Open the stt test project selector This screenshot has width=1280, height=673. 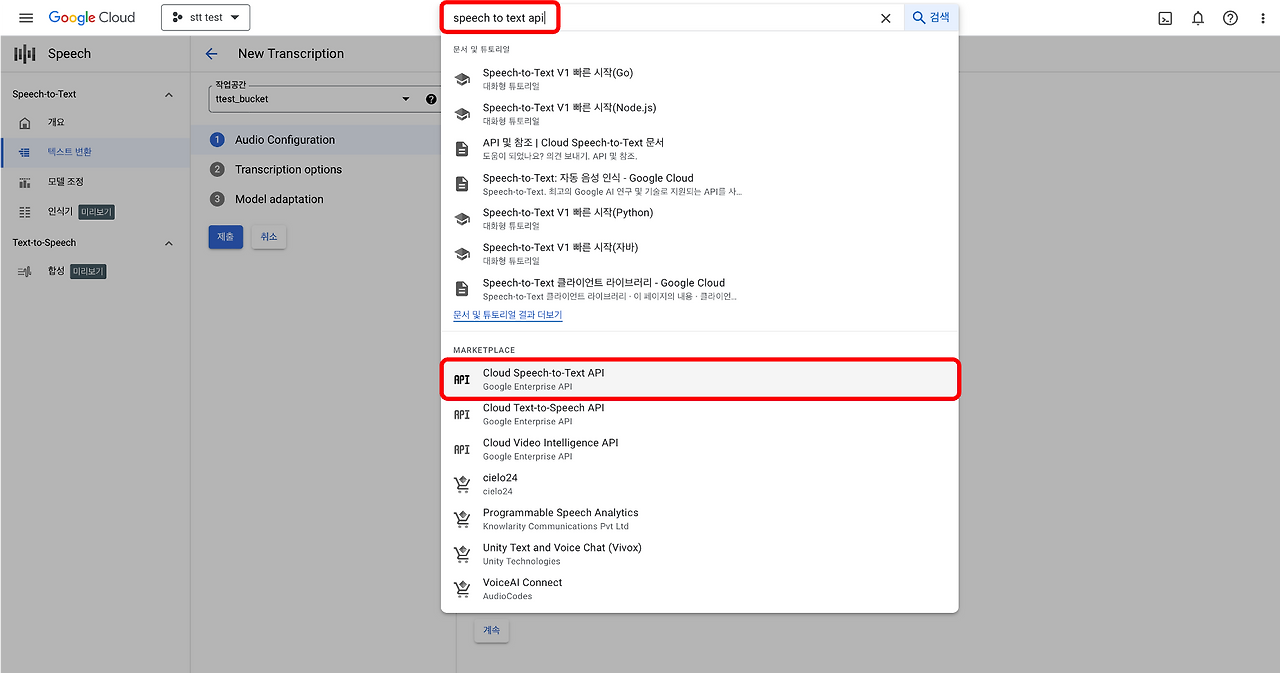[206, 18]
